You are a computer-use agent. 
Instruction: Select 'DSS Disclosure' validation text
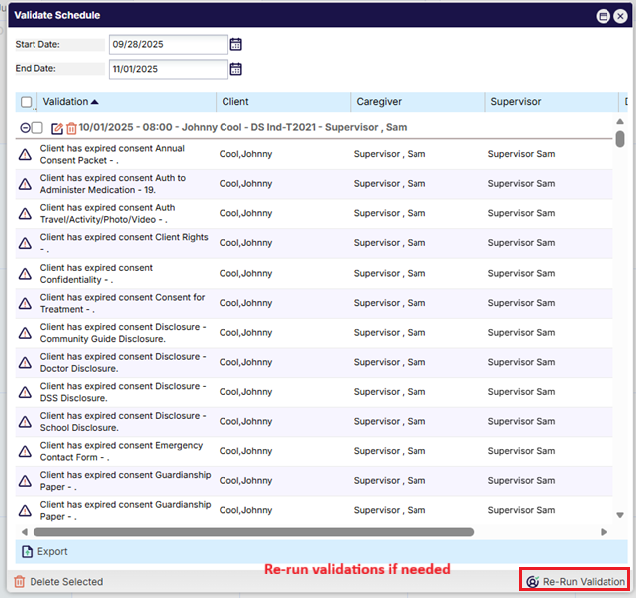pyautogui.click(x=123, y=392)
